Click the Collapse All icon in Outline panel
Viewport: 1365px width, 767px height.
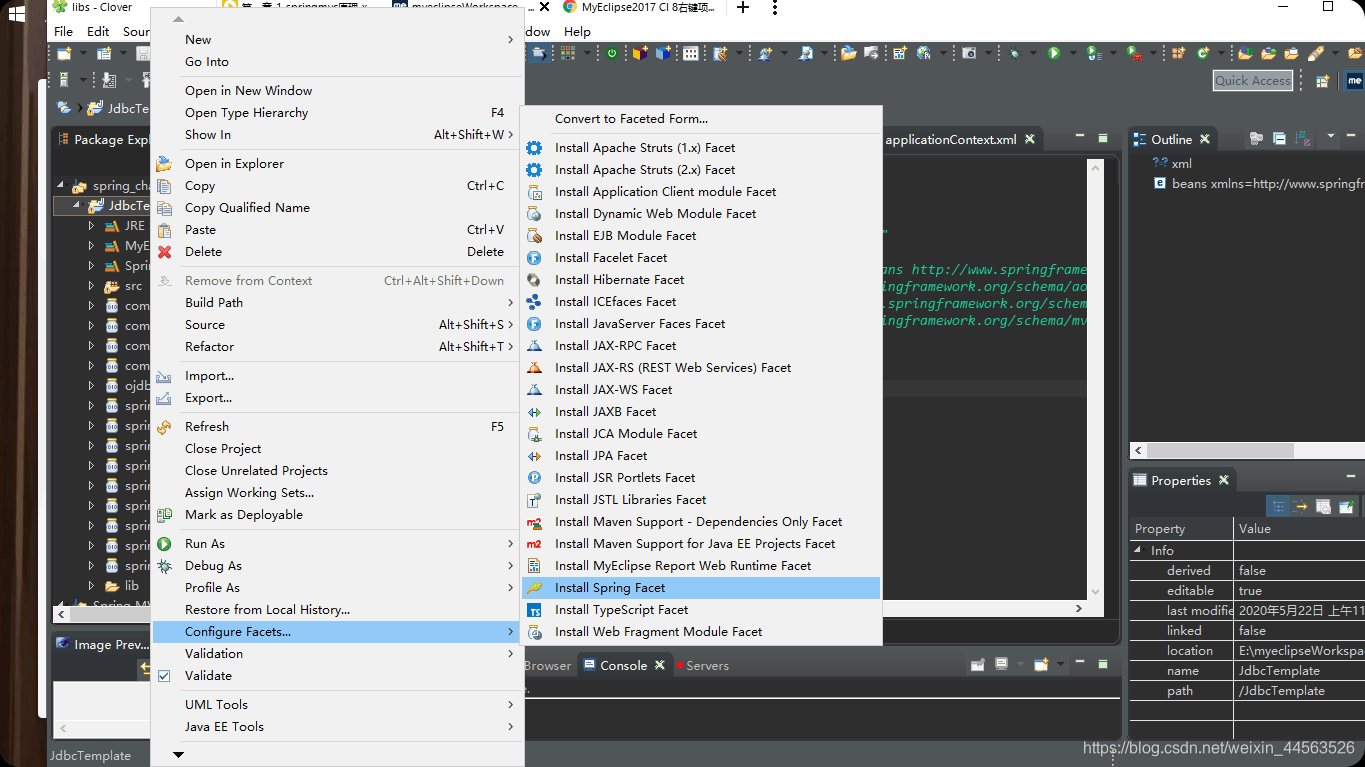(1279, 139)
